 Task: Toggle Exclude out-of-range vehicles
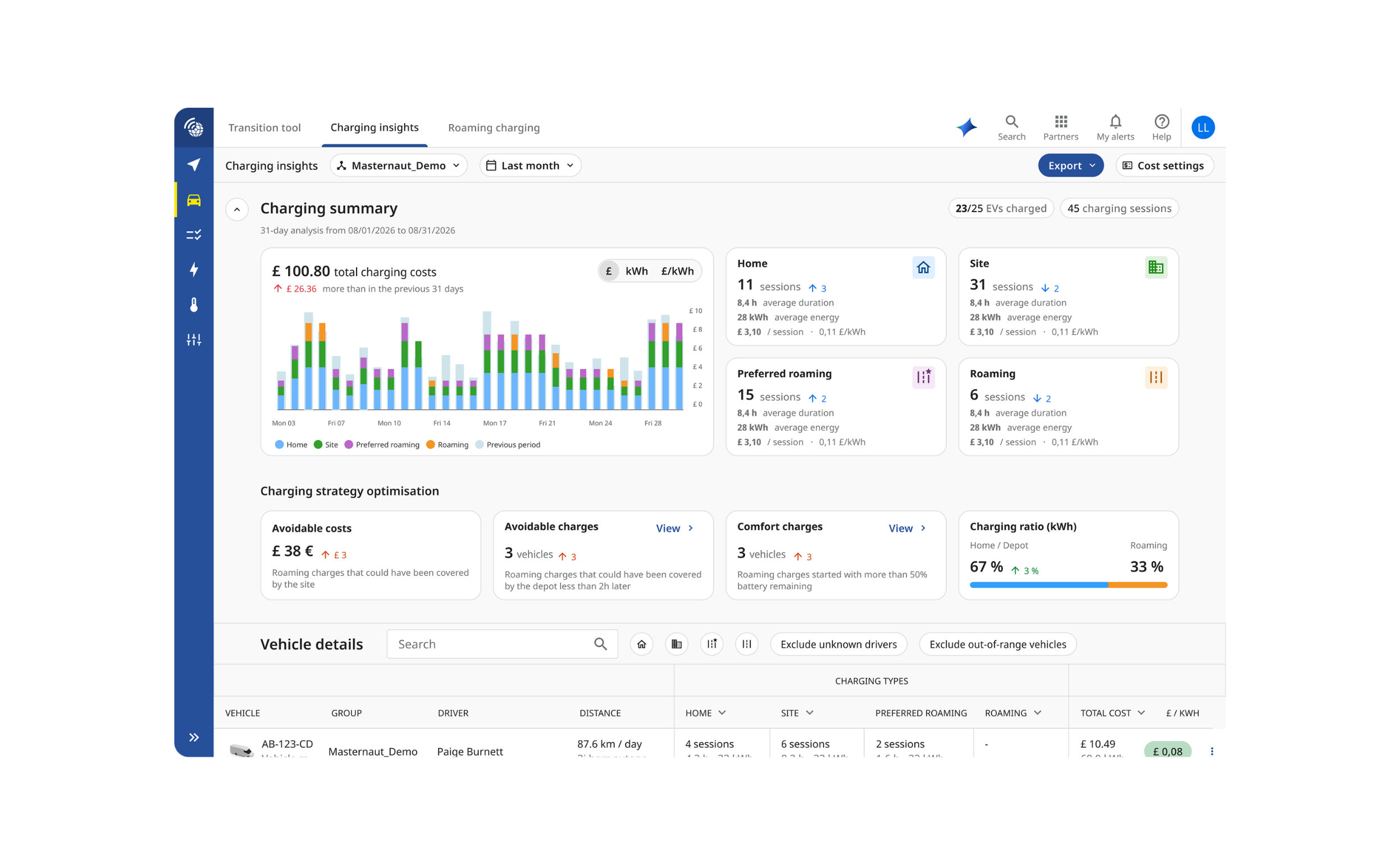pyautogui.click(x=997, y=644)
